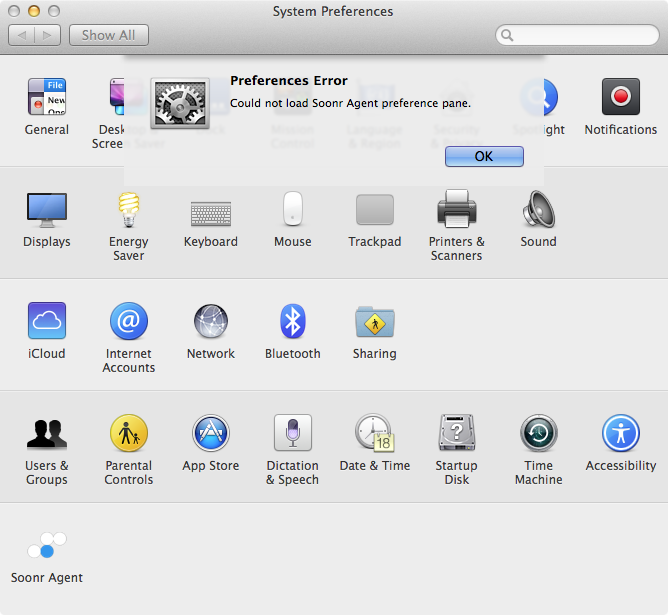Focus the System Preferences search field
Viewport: 668px width, 615px height.
tap(576, 35)
